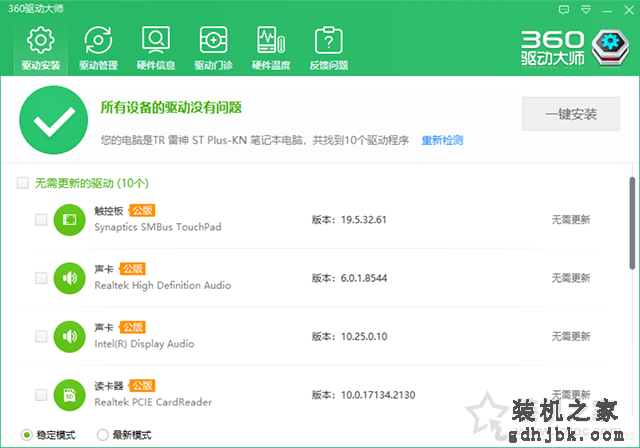
Task: Click the 重新检测 link
Action: (442, 141)
